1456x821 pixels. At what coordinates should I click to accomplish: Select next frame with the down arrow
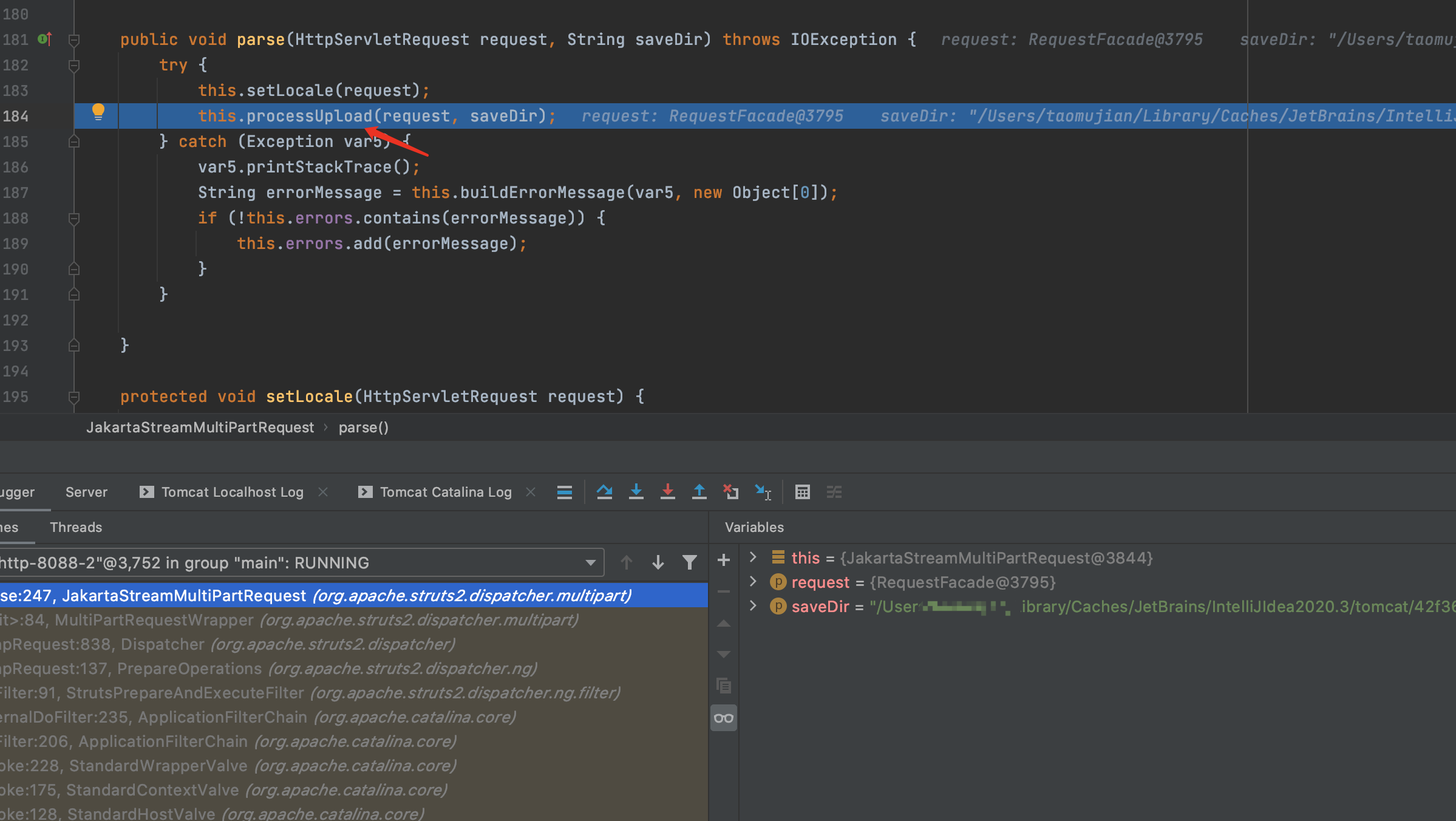[658, 563]
